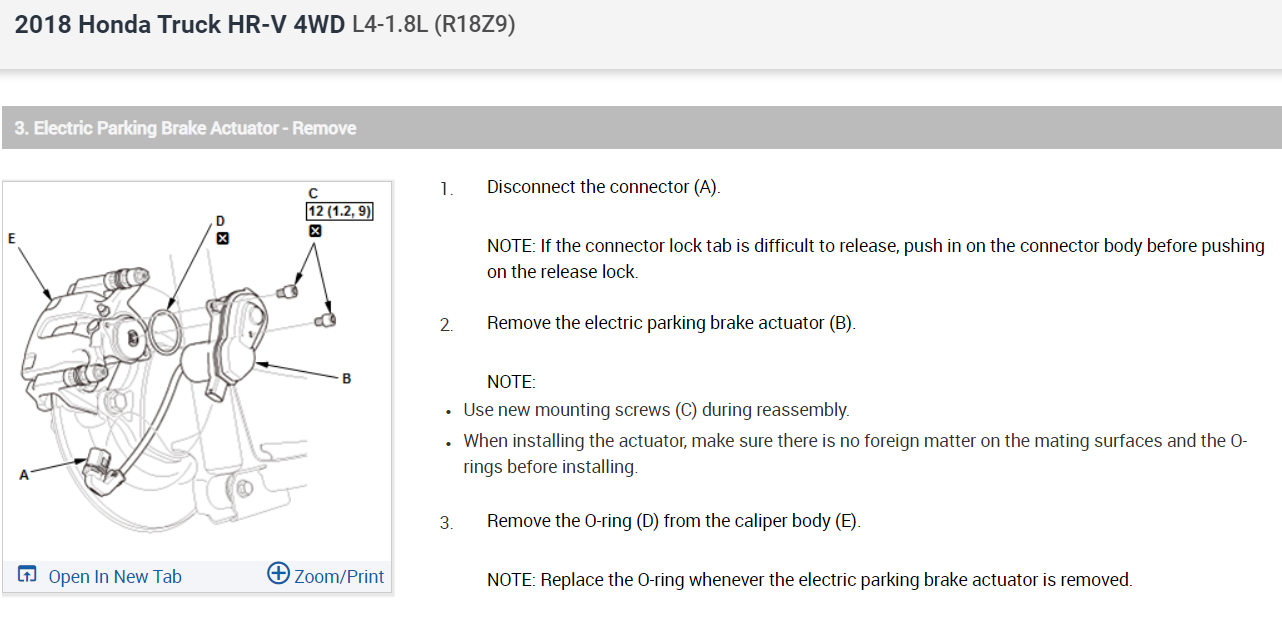Click the Electric Parking Brake Actuator - Remove header
The image size is (1282, 617).
tap(186, 128)
